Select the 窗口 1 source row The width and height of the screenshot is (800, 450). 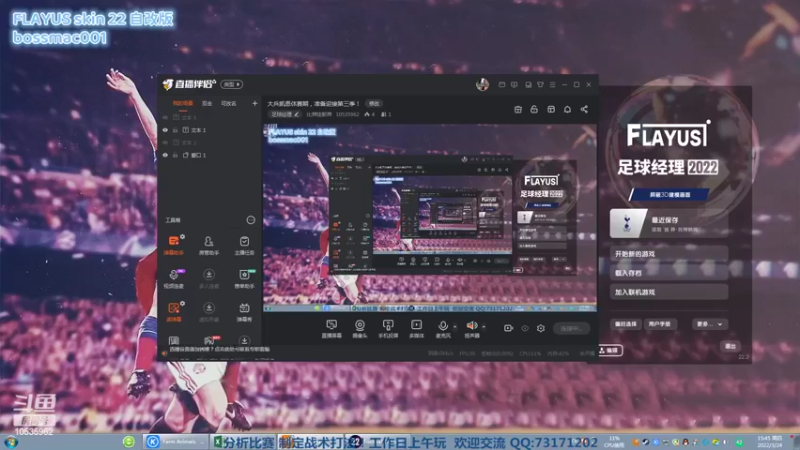[209, 155]
